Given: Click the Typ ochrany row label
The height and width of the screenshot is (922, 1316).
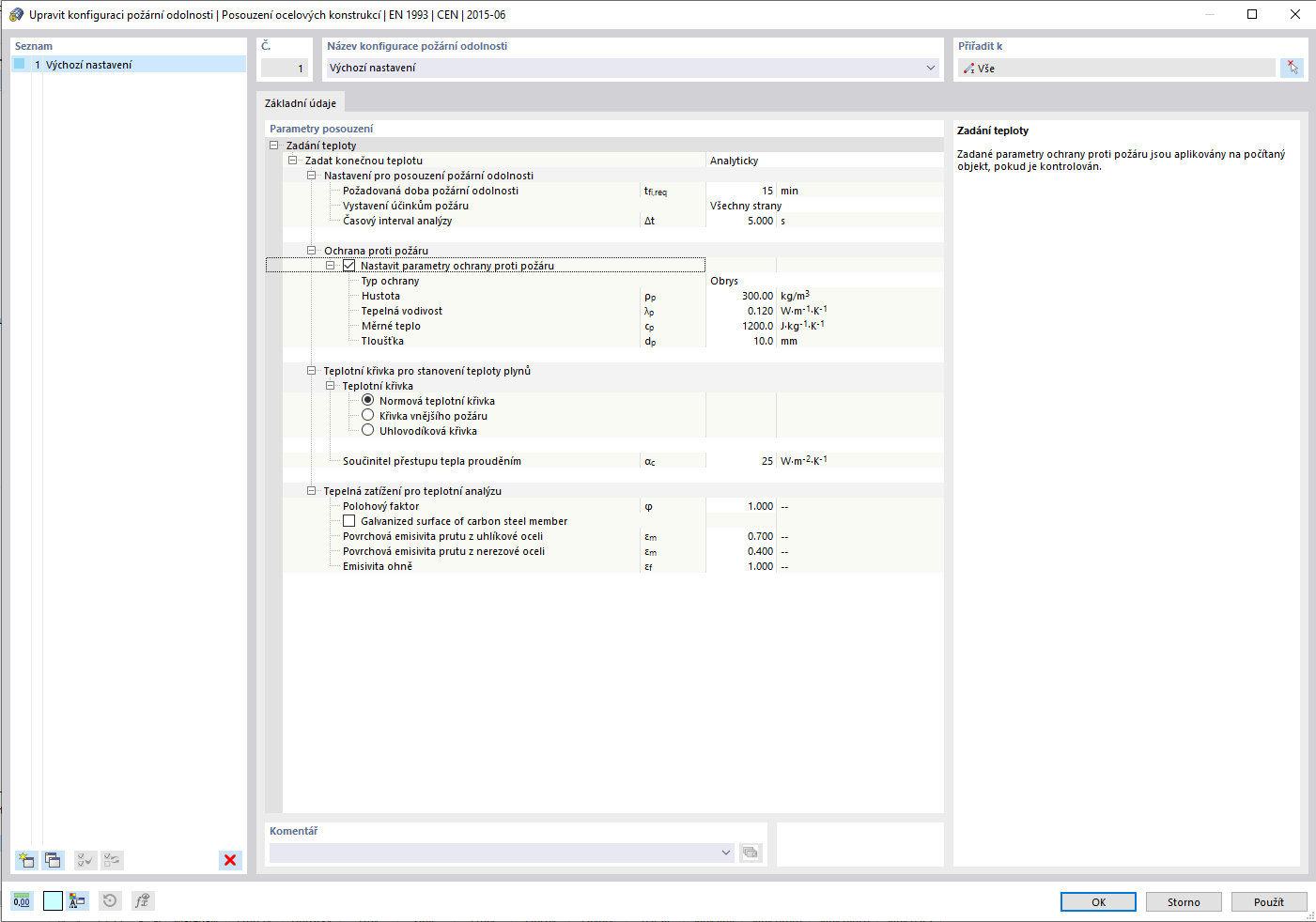Looking at the screenshot, I should point(390,281).
